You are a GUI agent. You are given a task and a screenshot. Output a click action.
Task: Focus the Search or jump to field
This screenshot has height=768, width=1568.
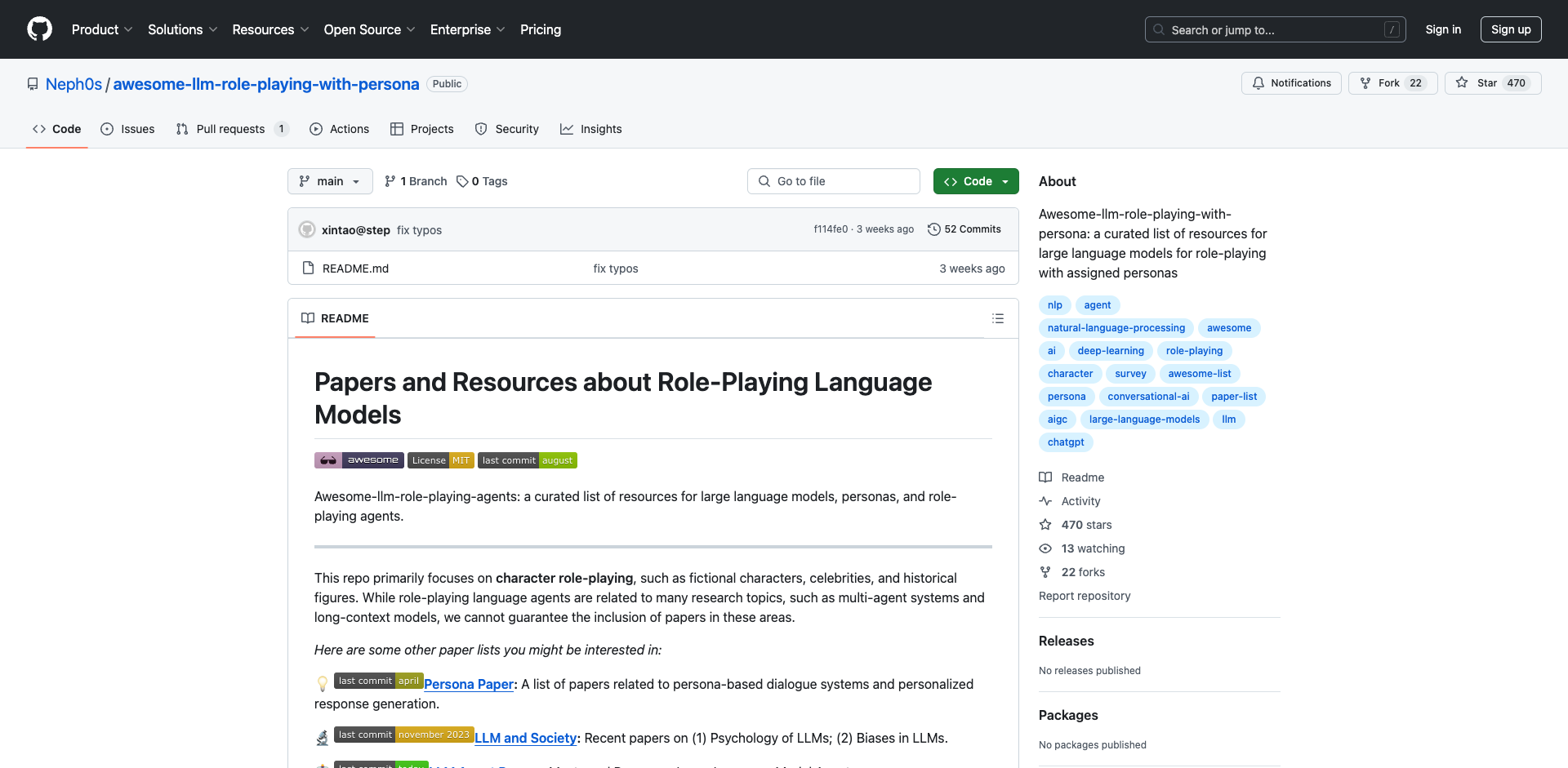1276,29
